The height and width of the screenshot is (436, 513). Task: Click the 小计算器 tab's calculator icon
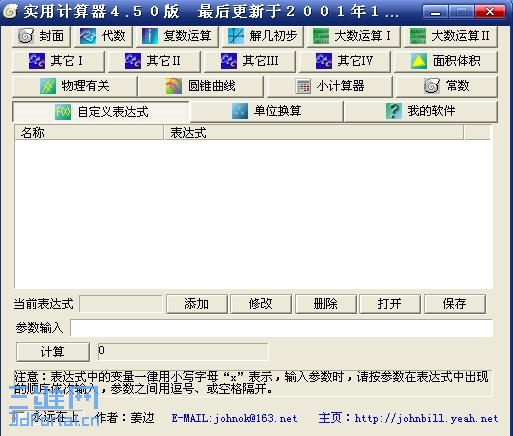(x=303, y=86)
